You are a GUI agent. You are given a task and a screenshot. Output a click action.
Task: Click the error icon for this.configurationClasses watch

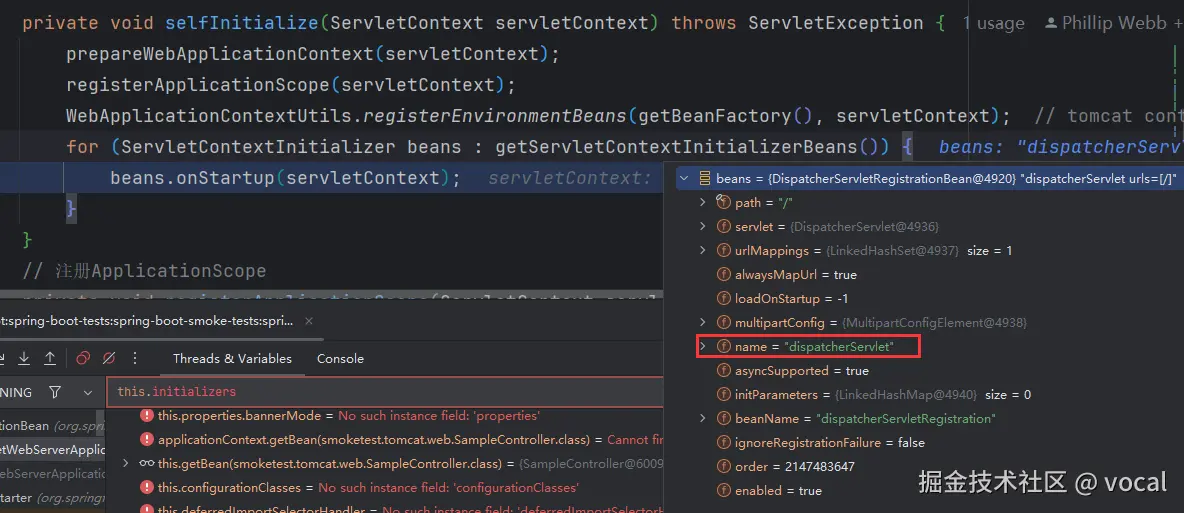pos(146,487)
